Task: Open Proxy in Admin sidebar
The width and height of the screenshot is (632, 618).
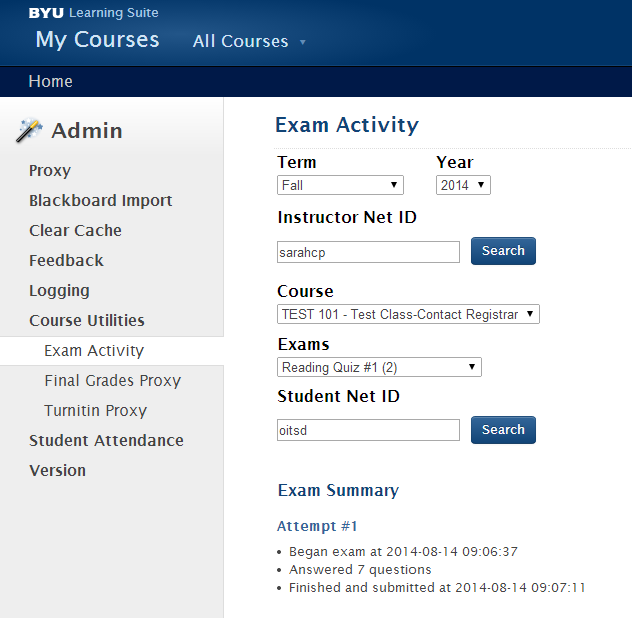Action: [x=50, y=171]
